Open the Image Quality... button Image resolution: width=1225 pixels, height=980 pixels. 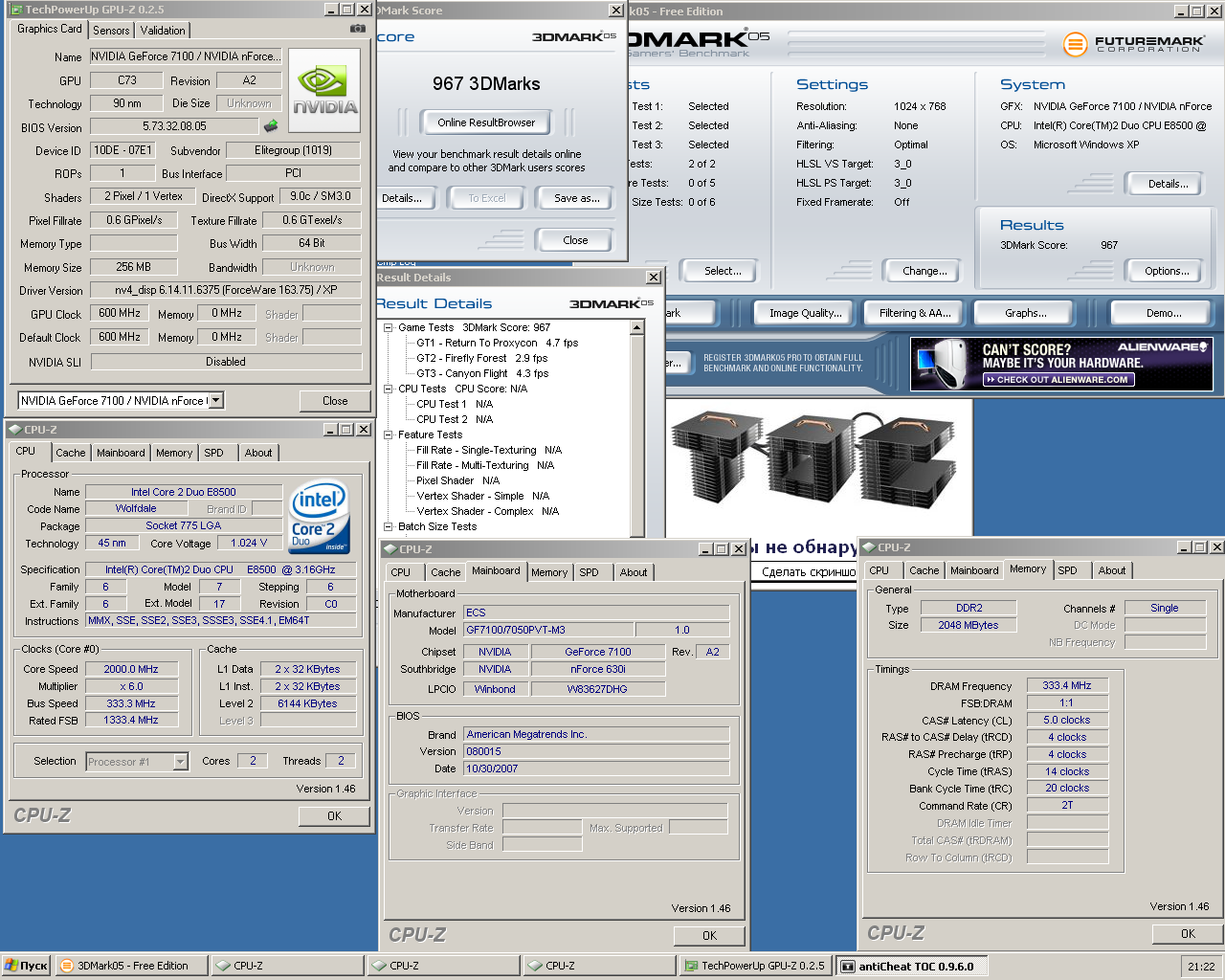(x=806, y=313)
